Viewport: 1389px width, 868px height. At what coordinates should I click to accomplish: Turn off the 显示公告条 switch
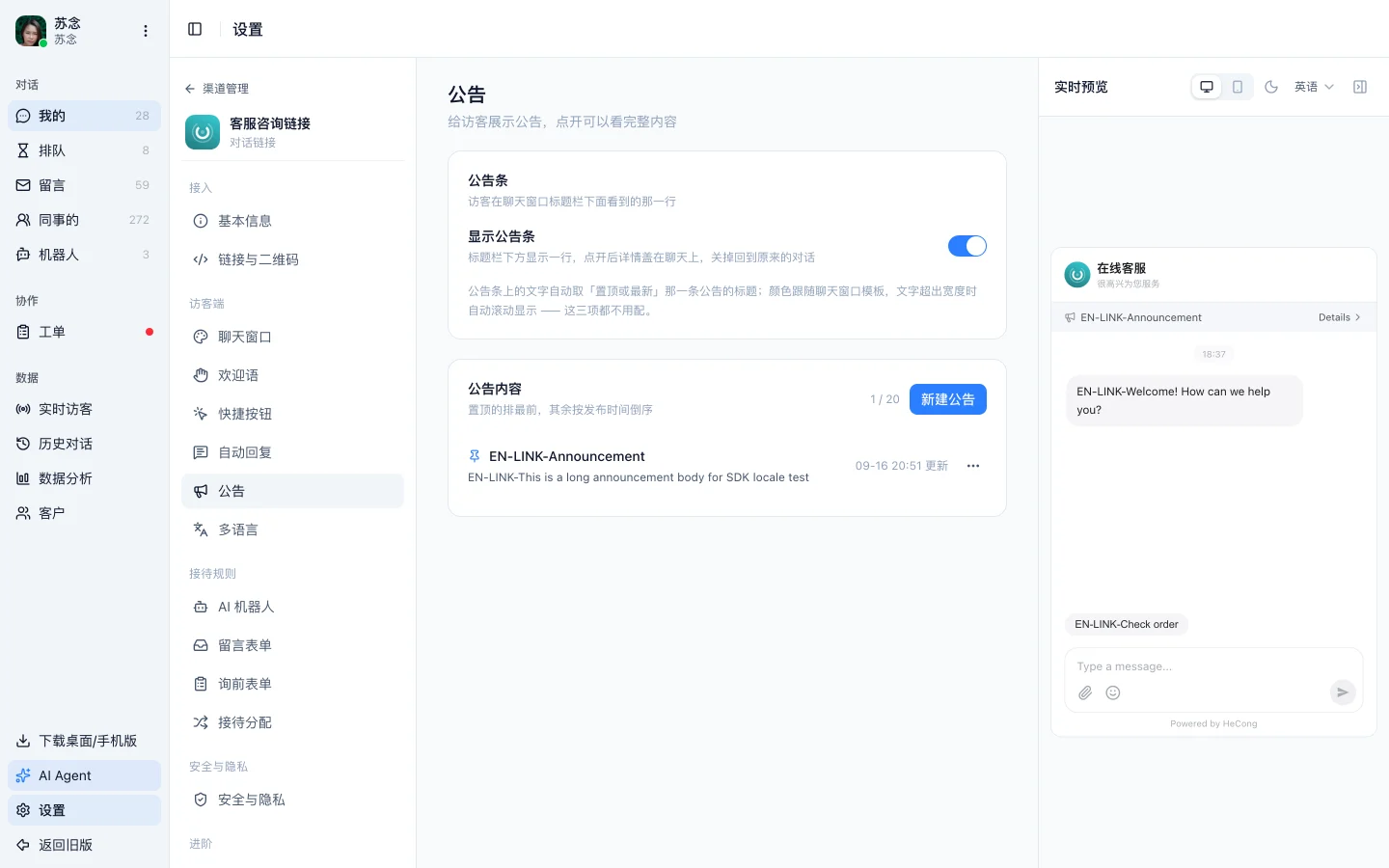[x=967, y=246]
